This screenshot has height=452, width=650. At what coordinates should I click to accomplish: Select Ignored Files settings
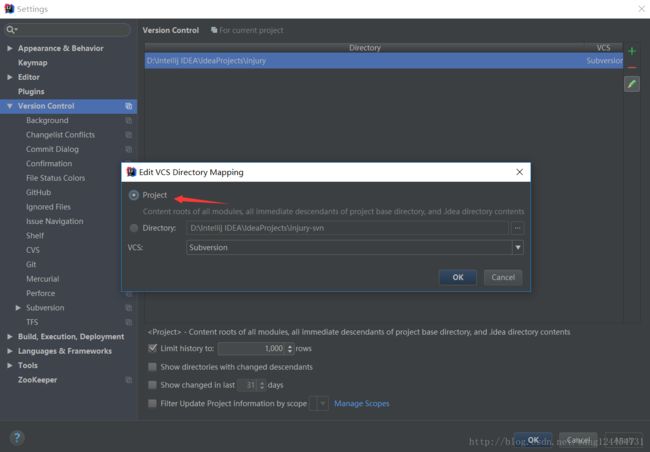click(x=48, y=207)
